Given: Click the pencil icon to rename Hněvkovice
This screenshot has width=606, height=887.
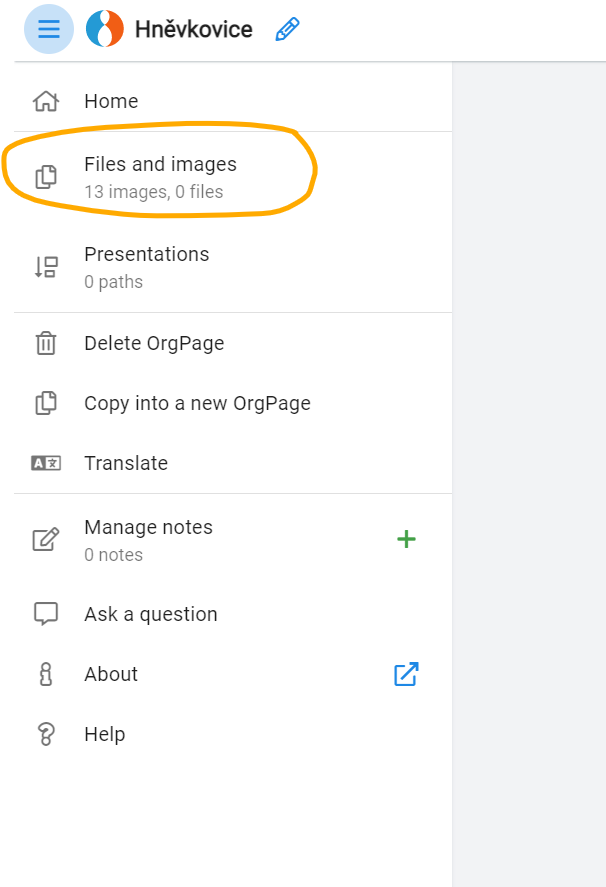Looking at the screenshot, I should (x=287, y=29).
